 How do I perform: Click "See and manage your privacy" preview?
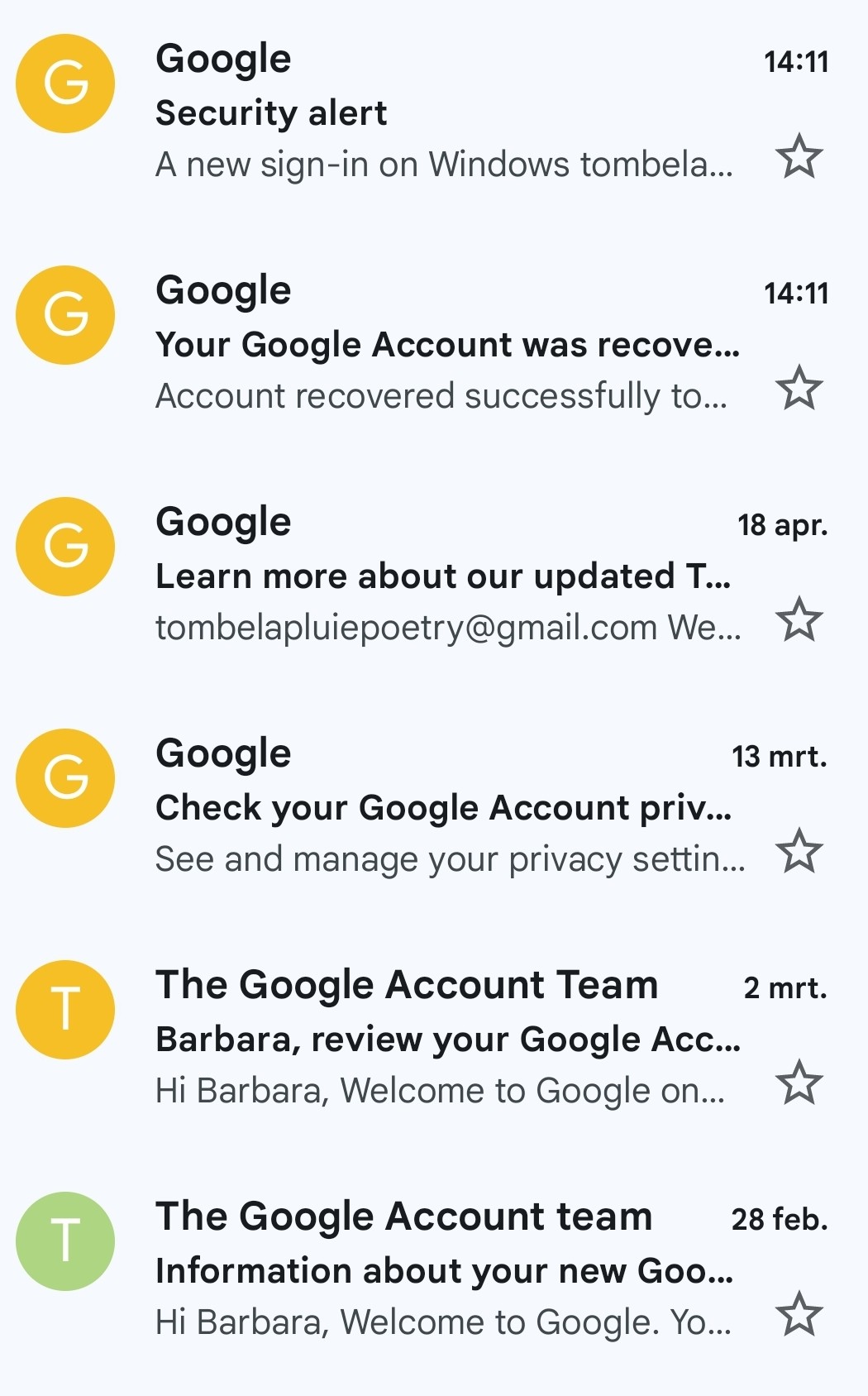[449, 859]
